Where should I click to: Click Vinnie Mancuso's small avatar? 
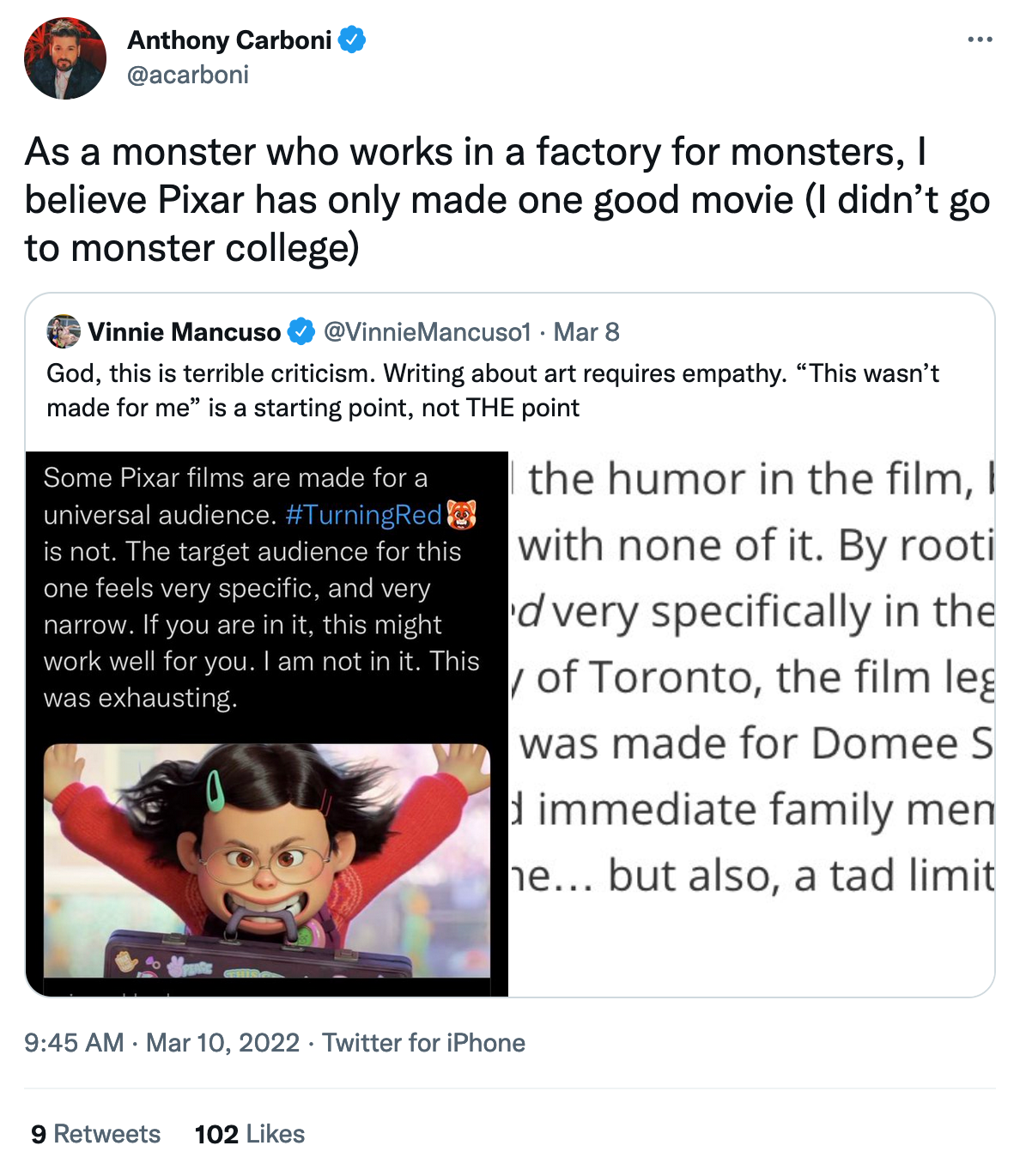(x=64, y=332)
